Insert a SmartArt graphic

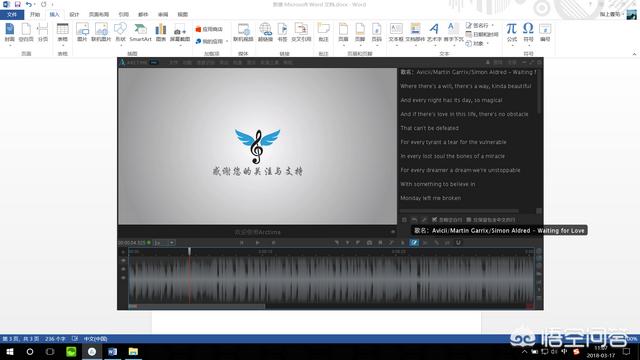tap(140, 33)
